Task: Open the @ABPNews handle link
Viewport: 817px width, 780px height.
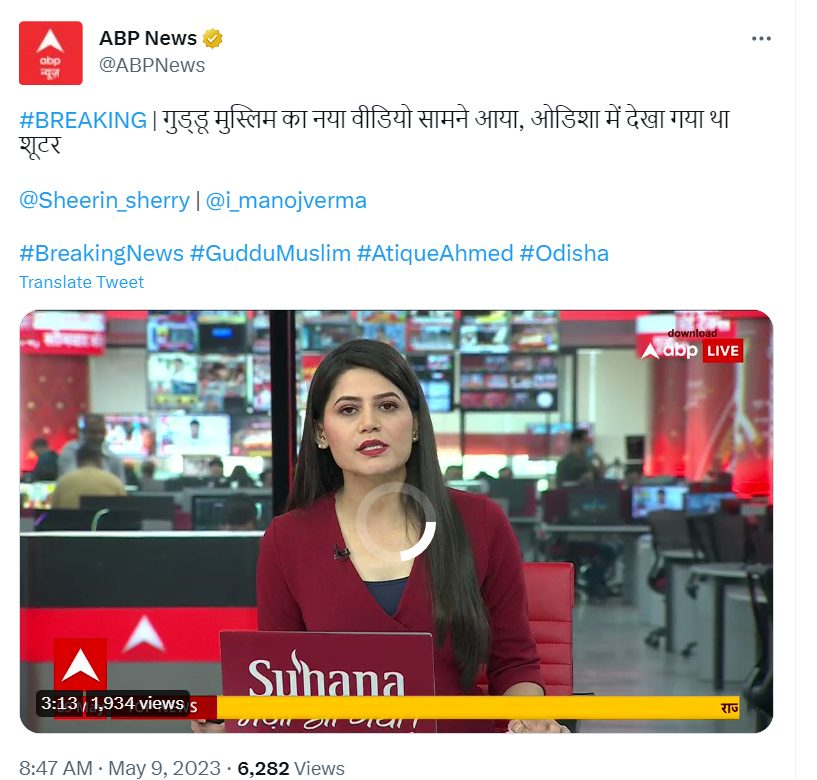Action: [x=152, y=65]
